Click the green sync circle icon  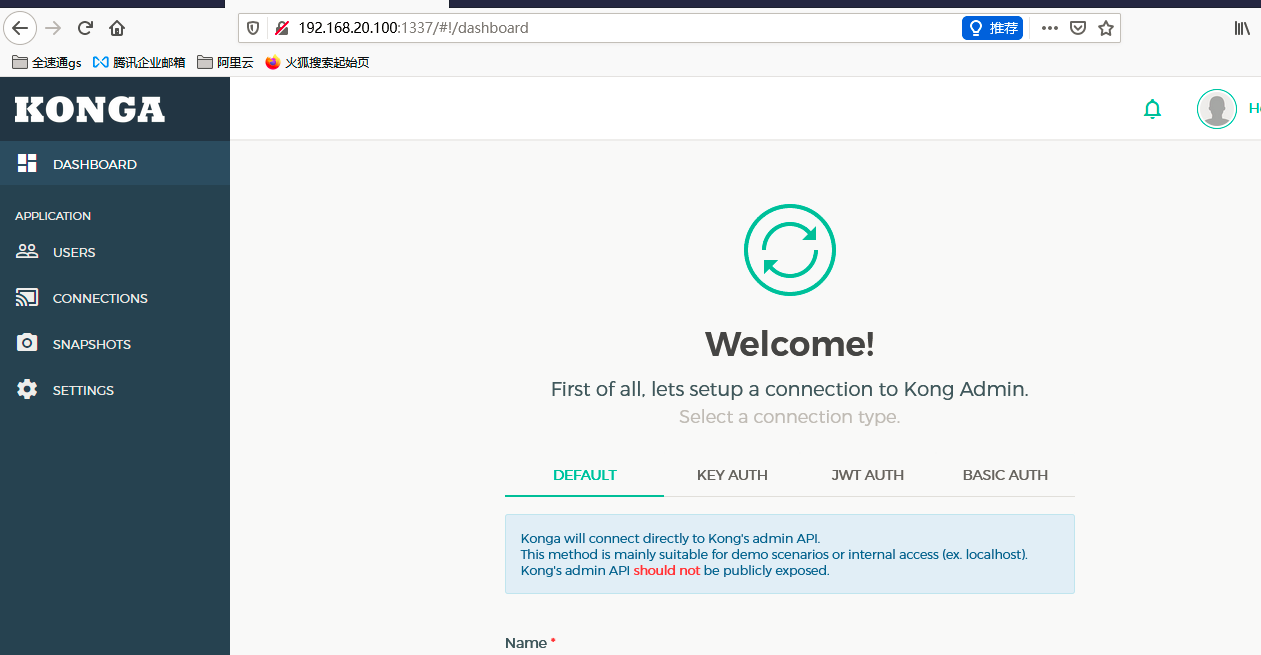[790, 250]
